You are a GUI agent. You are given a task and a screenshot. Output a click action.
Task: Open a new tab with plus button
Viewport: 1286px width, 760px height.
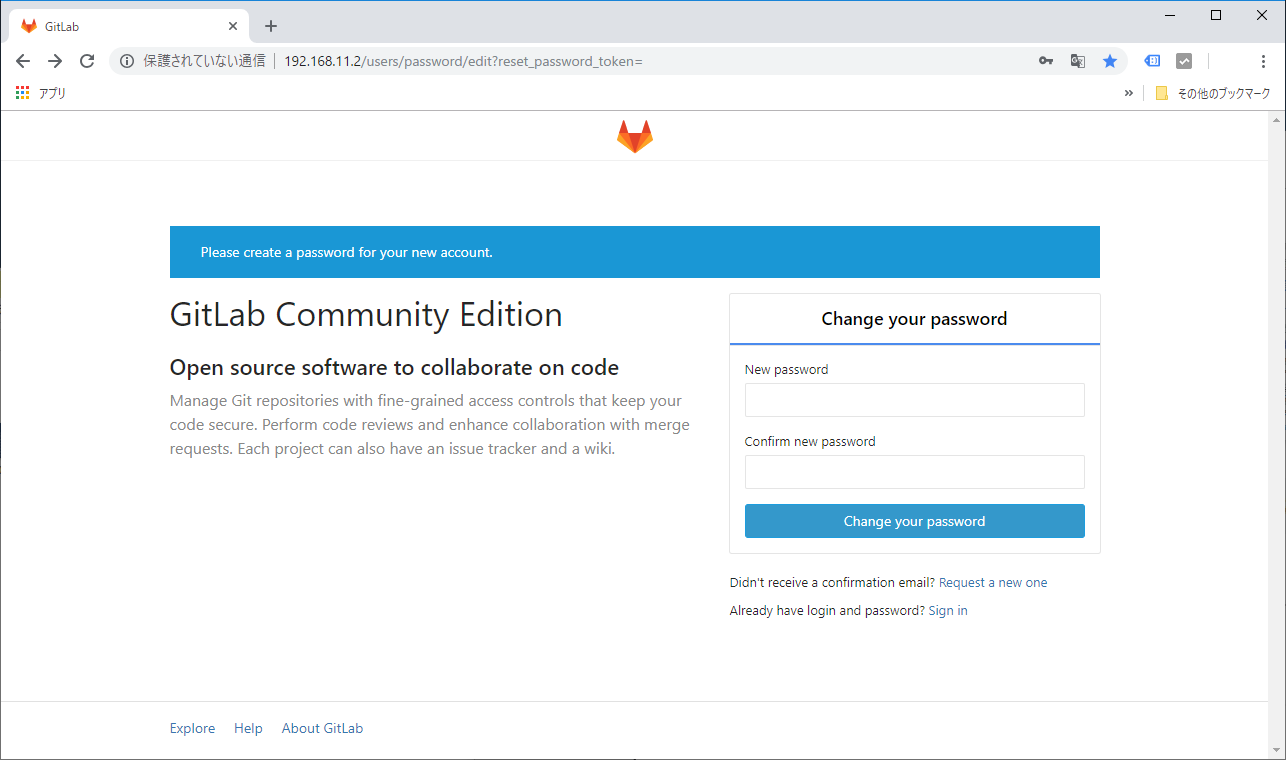click(x=270, y=26)
